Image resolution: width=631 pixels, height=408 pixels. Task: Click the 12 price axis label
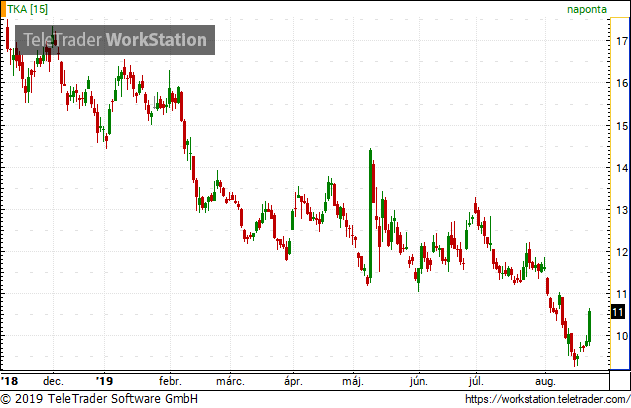pos(622,252)
